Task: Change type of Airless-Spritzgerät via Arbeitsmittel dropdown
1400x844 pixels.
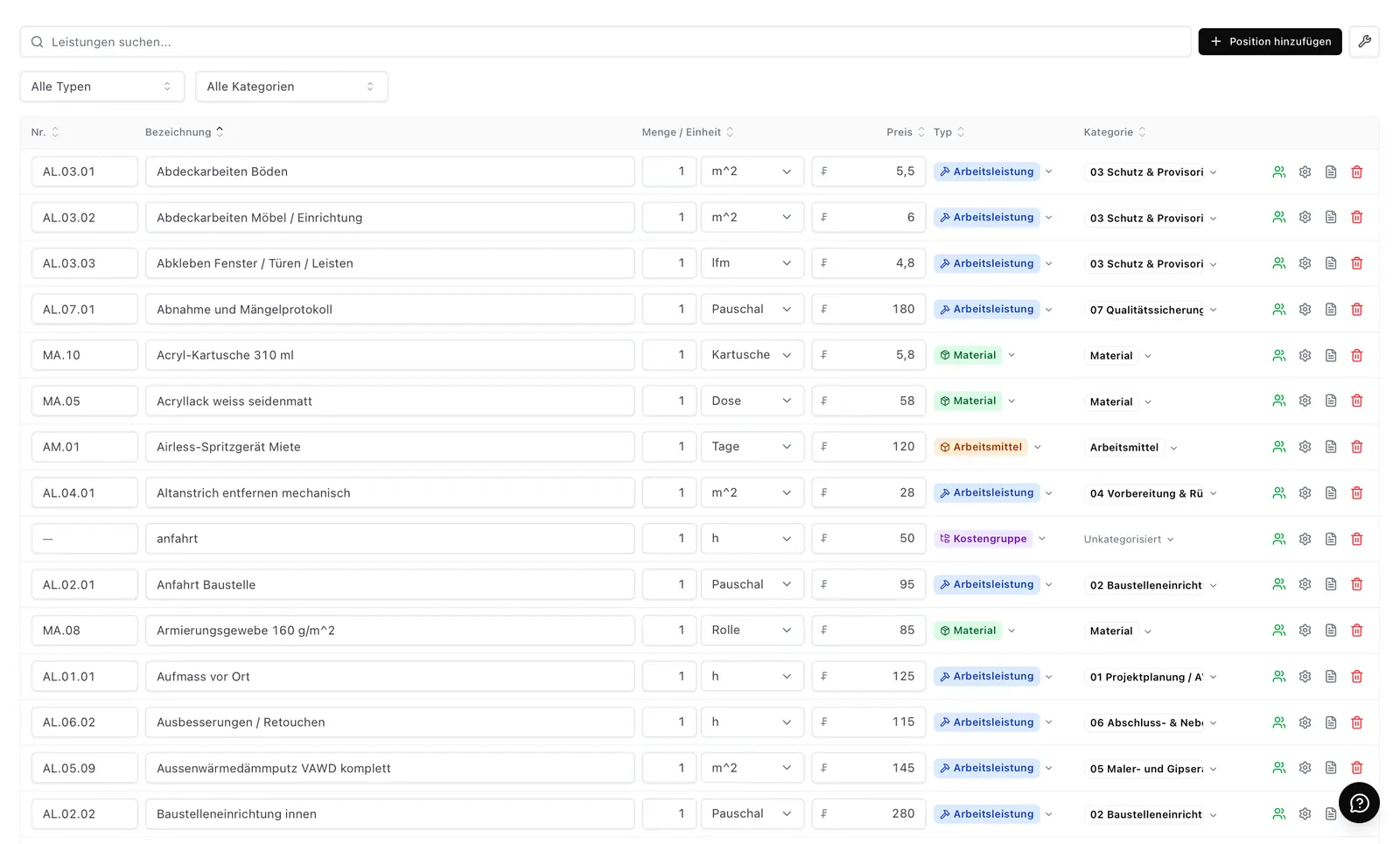Action: [988, 447]
